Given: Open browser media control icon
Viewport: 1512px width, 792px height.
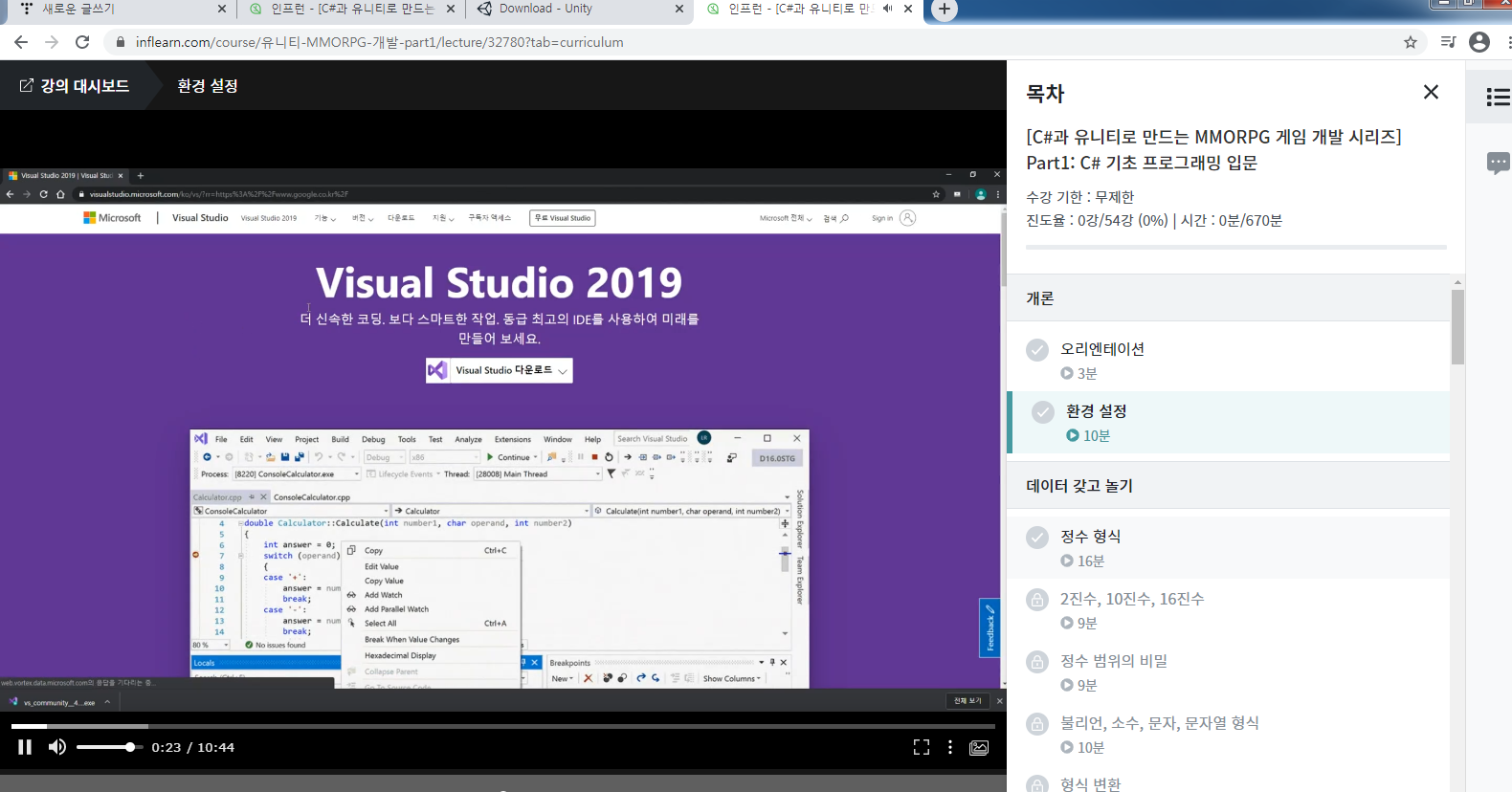Looking at the screenshot, I should tap(1448, 42).
